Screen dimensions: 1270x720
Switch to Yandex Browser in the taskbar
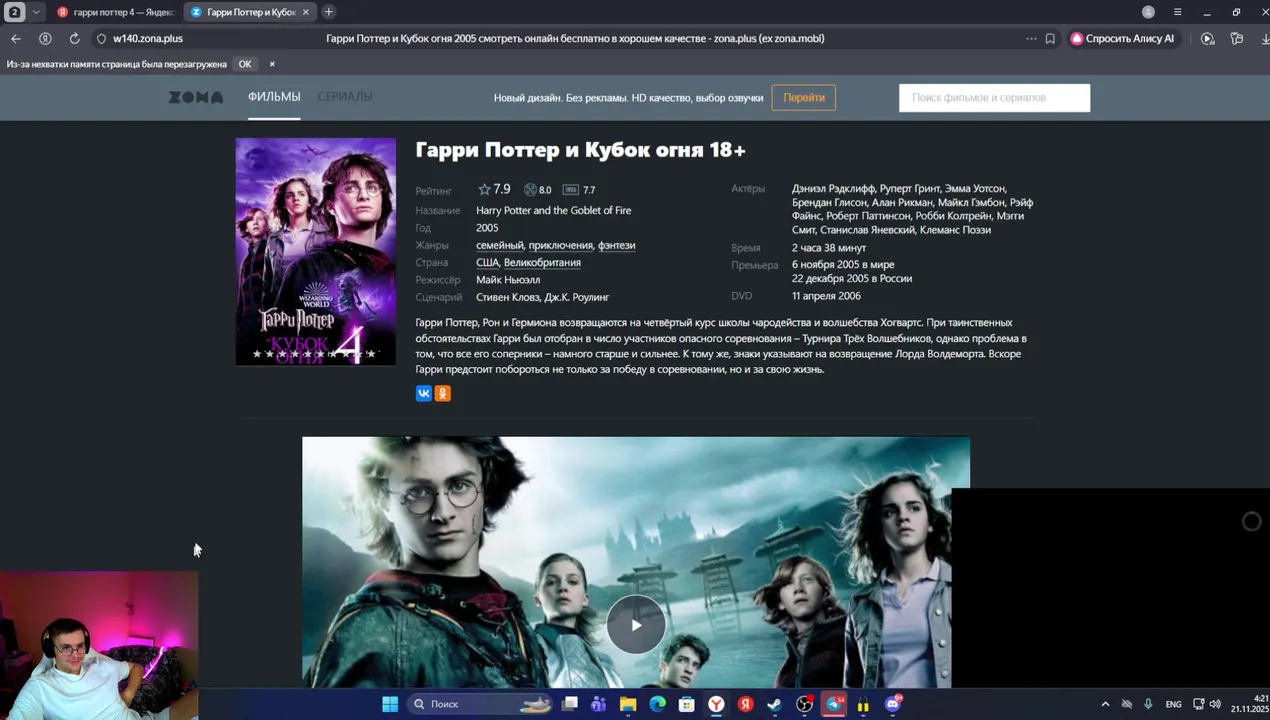716,704
